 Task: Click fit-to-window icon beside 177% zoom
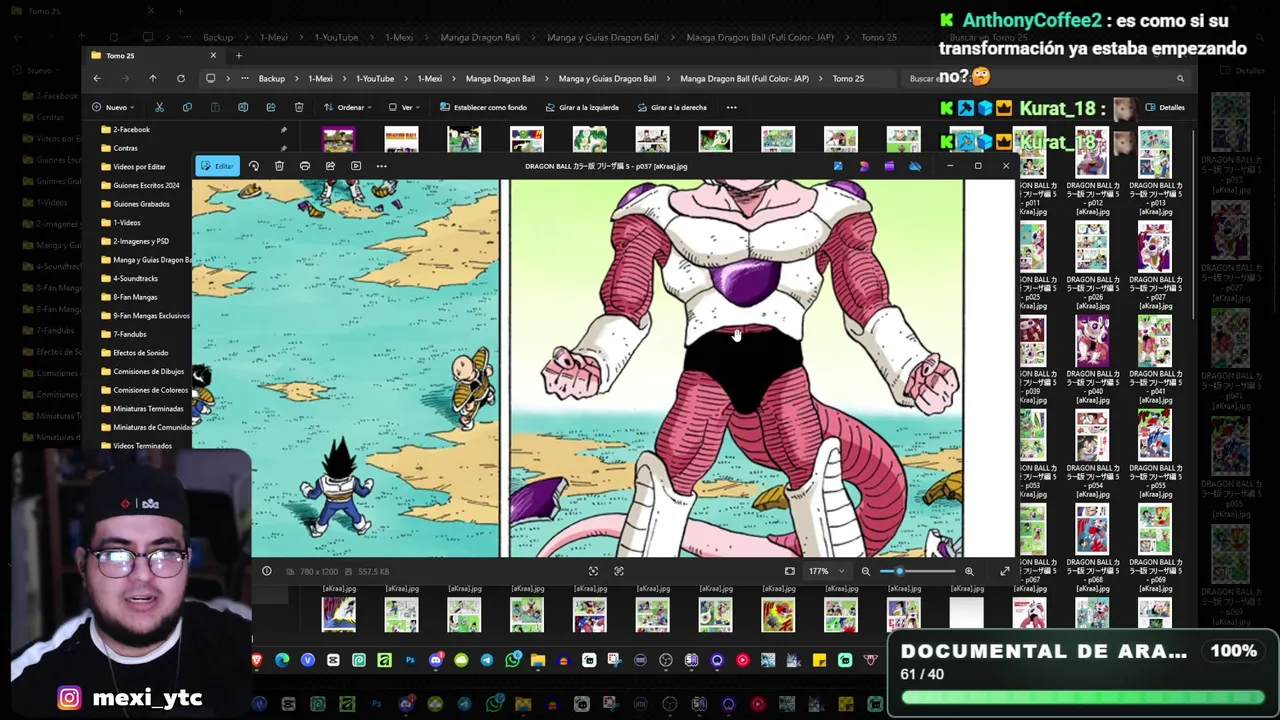pos(790,571)
